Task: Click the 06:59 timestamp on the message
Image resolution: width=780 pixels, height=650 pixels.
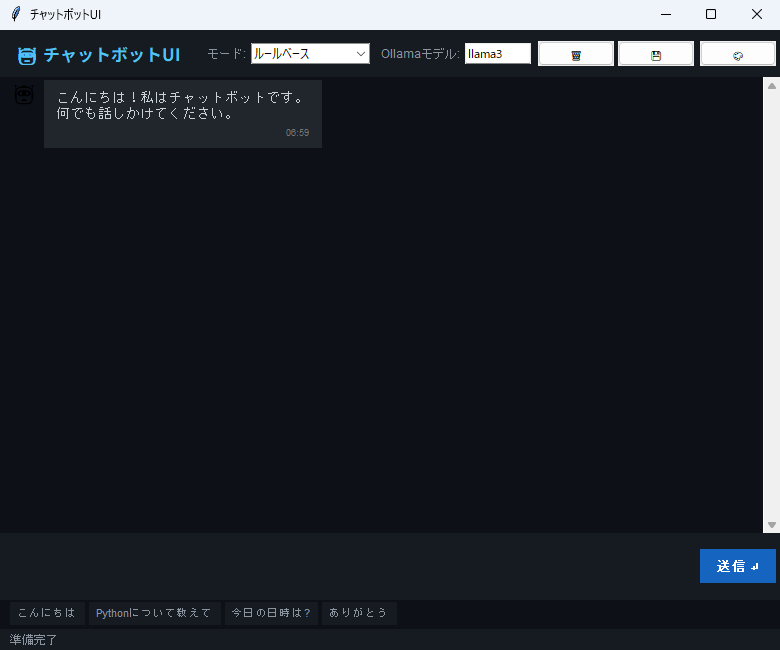Action: tap(297, 133)
